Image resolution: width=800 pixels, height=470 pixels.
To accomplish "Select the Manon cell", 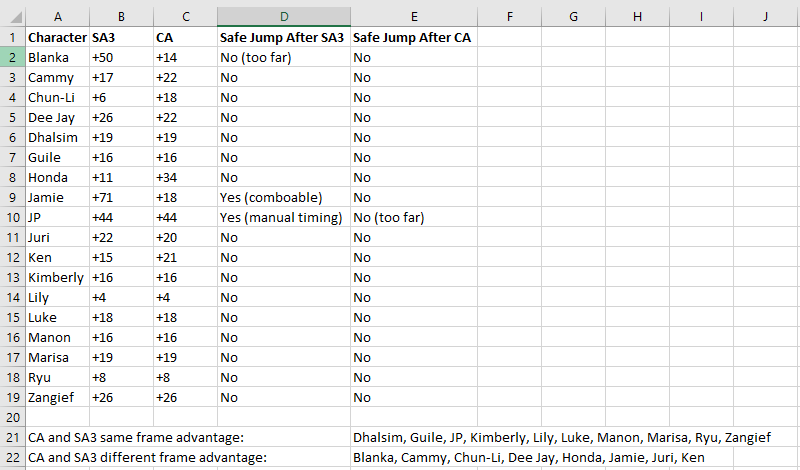I will [58, 337].
